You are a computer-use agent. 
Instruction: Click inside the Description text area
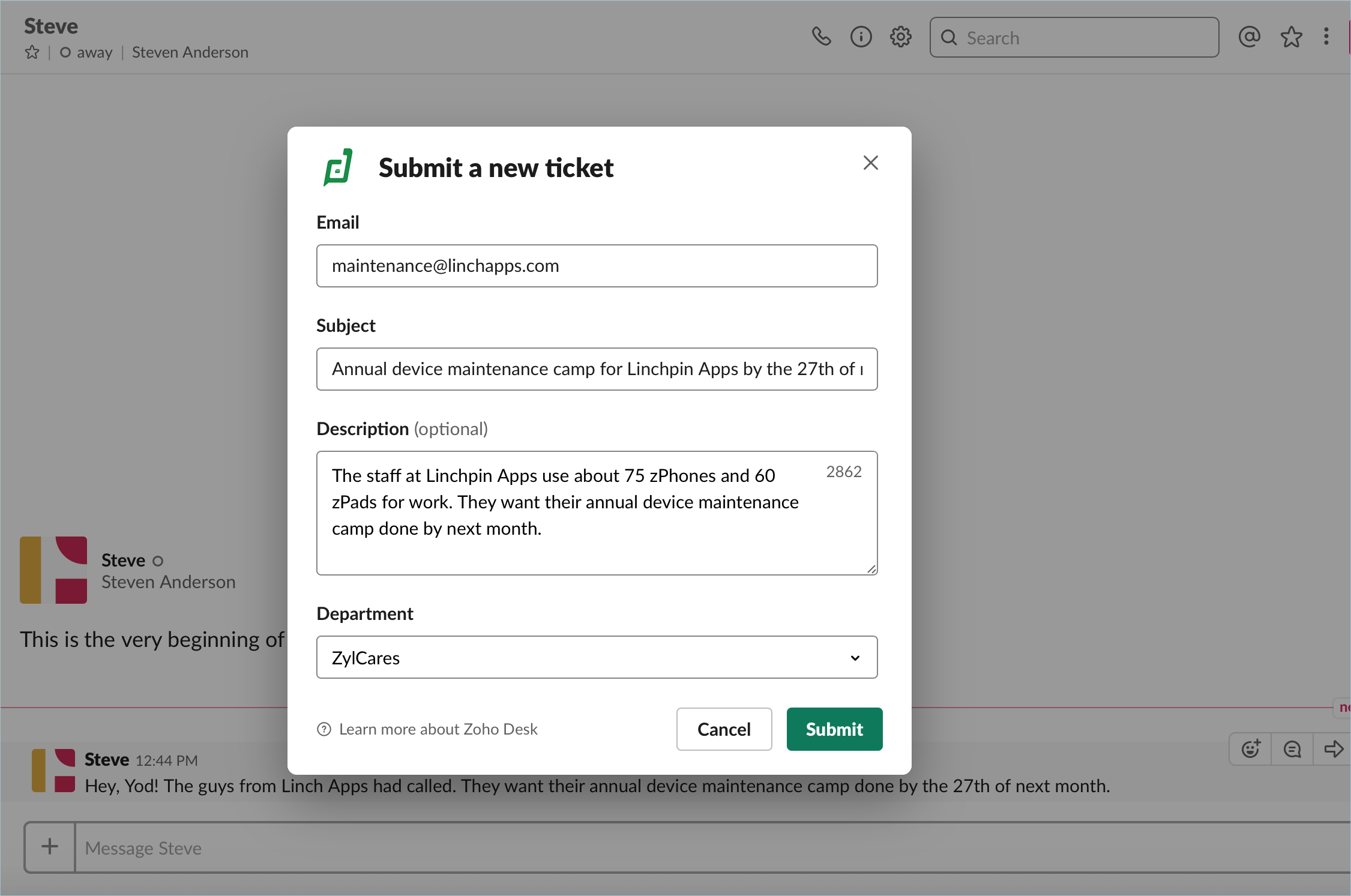(x=597, y=513)
